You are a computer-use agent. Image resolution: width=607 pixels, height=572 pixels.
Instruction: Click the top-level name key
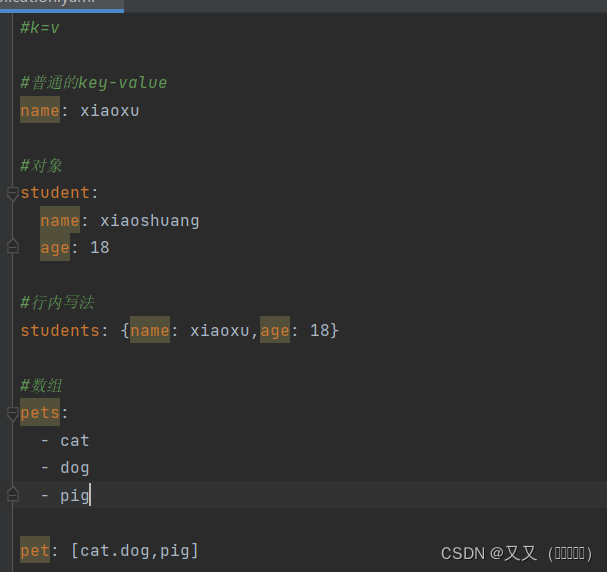[40, 110]
